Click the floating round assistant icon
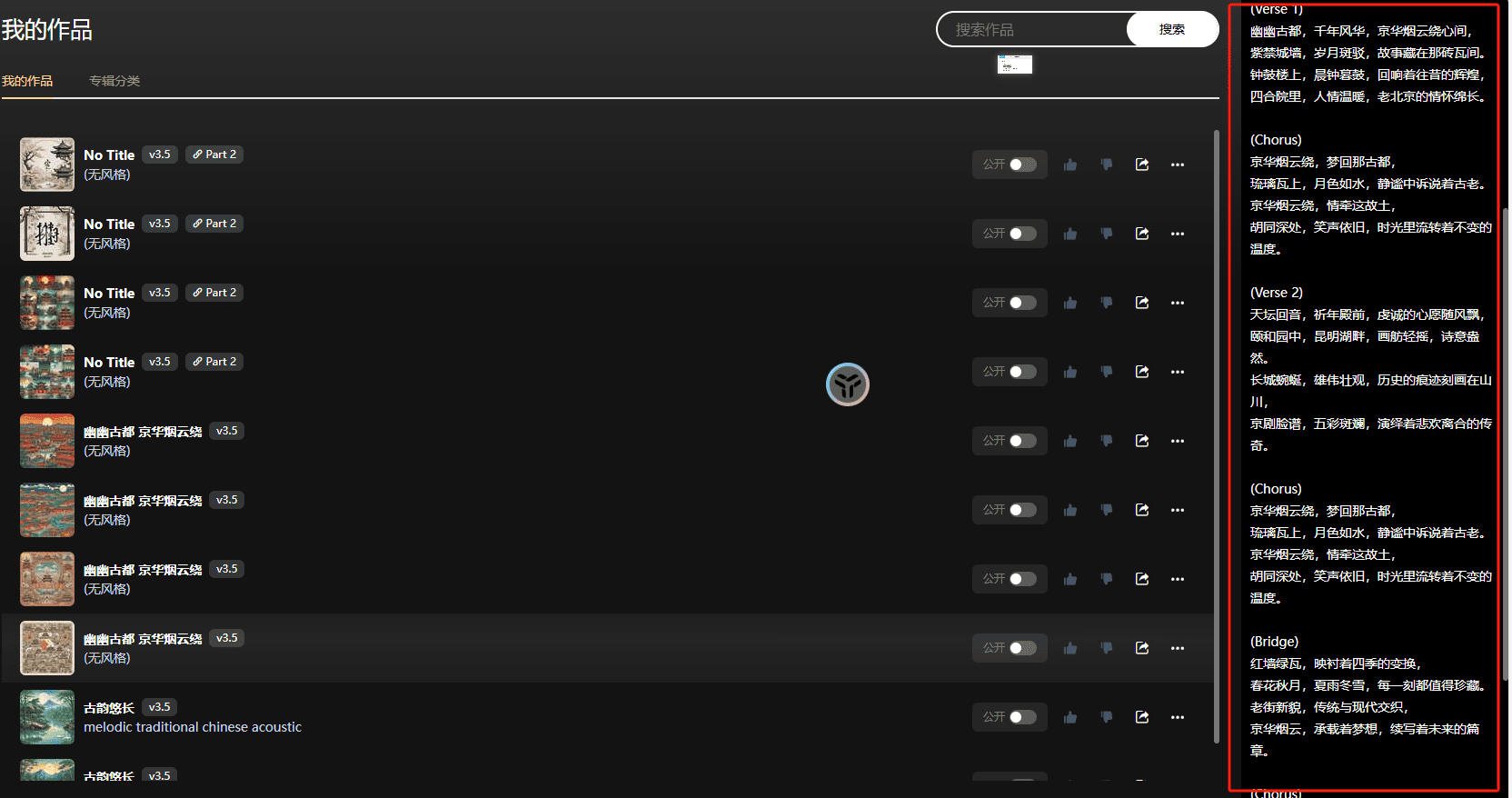This screenshot has width=1512, height=798. click(x=848, y=384)
